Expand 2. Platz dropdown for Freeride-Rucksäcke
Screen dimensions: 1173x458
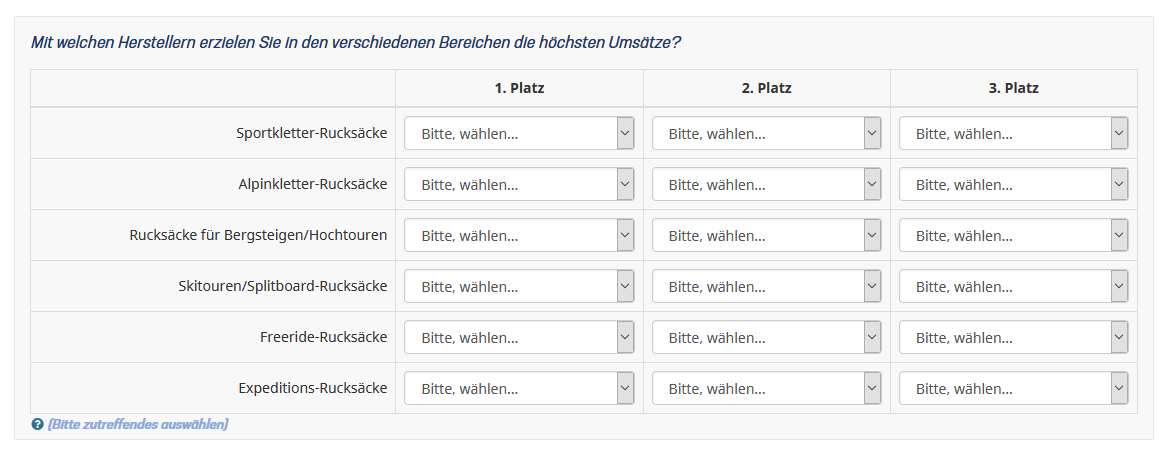(766, 337)
